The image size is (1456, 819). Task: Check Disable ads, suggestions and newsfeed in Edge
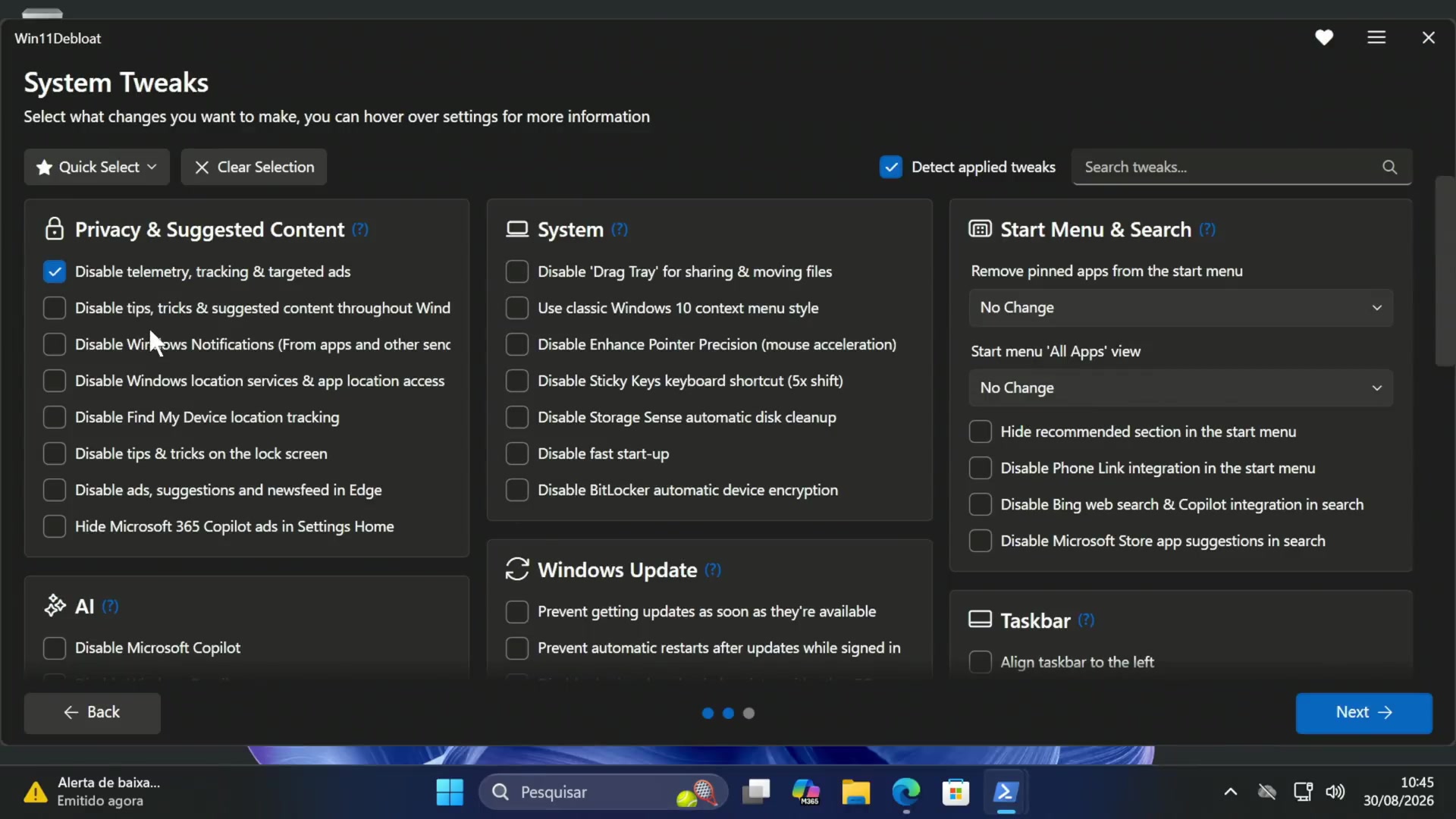[x=55, y=490]
